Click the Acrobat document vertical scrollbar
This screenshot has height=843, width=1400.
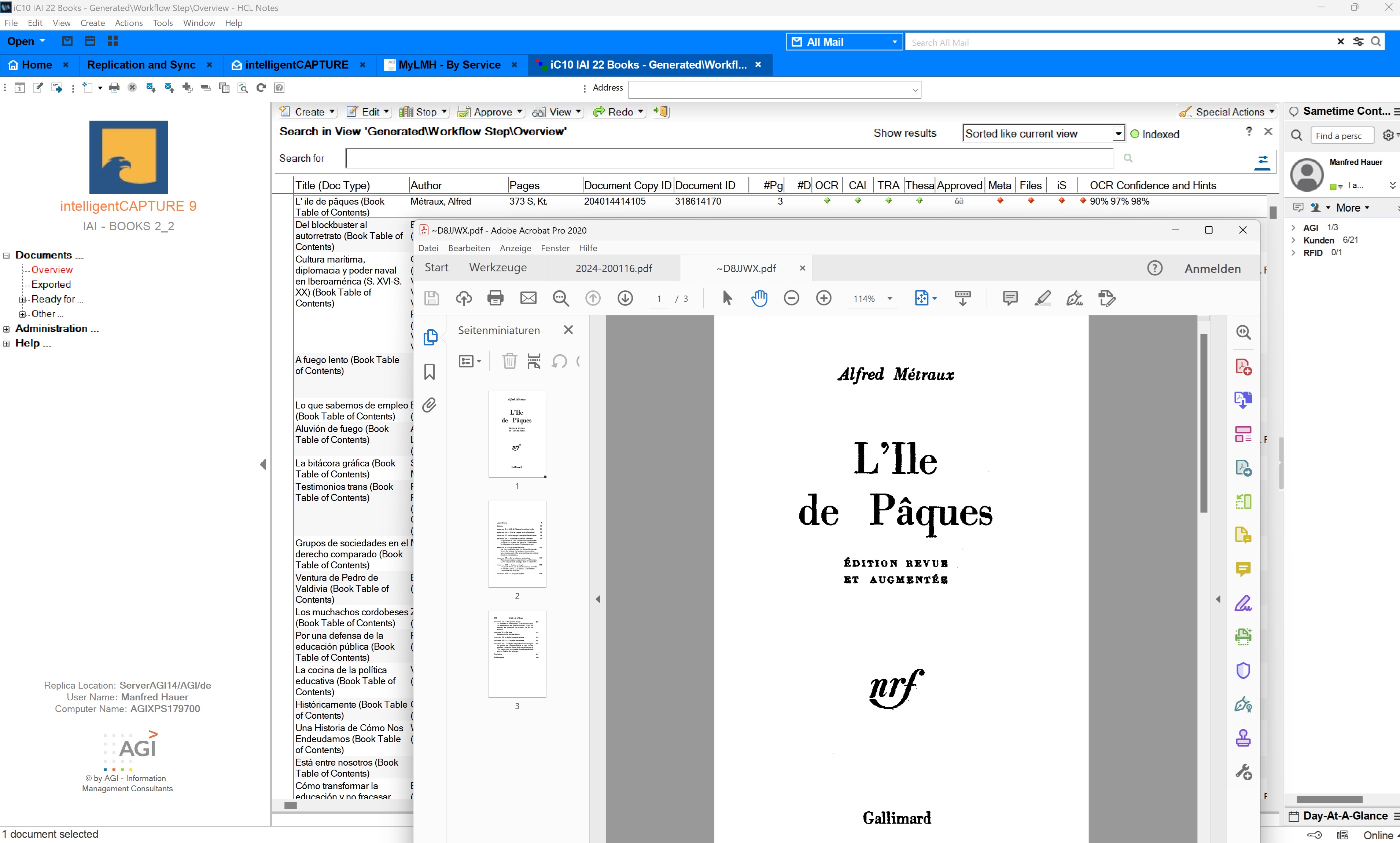[1203, 423]
